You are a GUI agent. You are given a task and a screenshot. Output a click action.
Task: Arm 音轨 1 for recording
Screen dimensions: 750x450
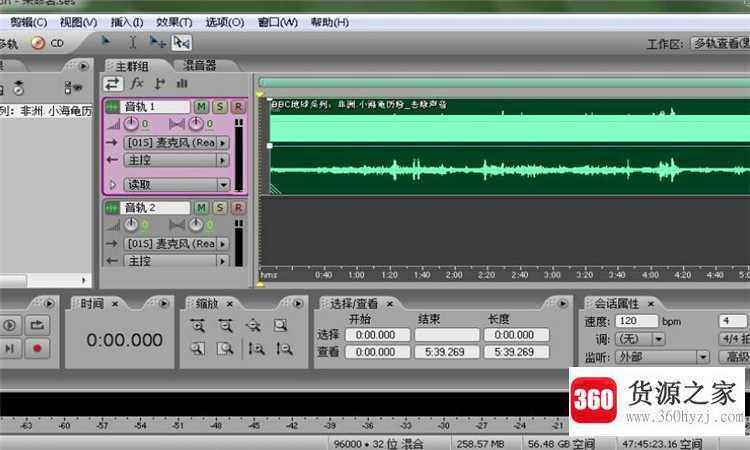point(238,107)
